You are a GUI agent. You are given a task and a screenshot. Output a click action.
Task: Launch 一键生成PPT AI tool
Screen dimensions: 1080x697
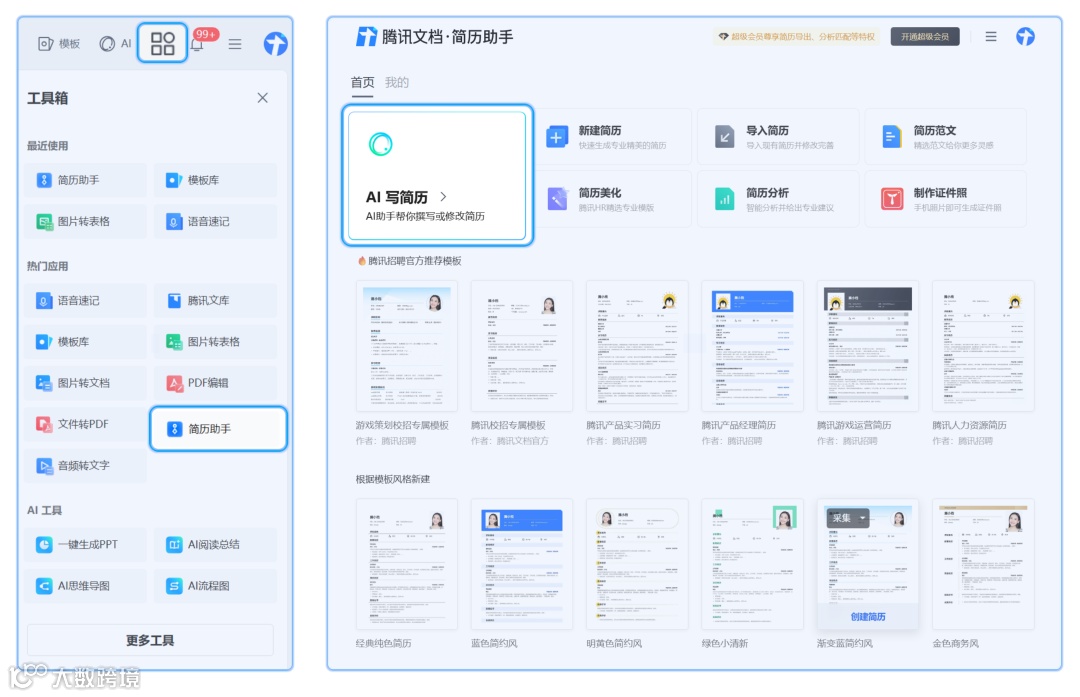pos(85,544)
